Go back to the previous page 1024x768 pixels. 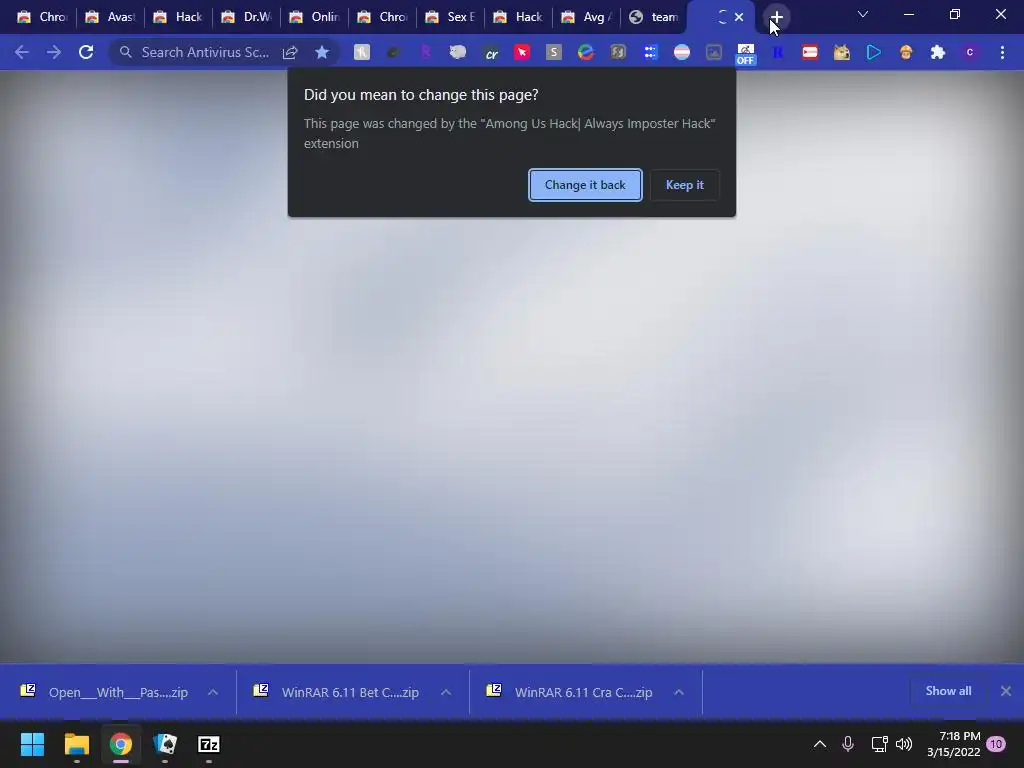(x=22, y=52)
